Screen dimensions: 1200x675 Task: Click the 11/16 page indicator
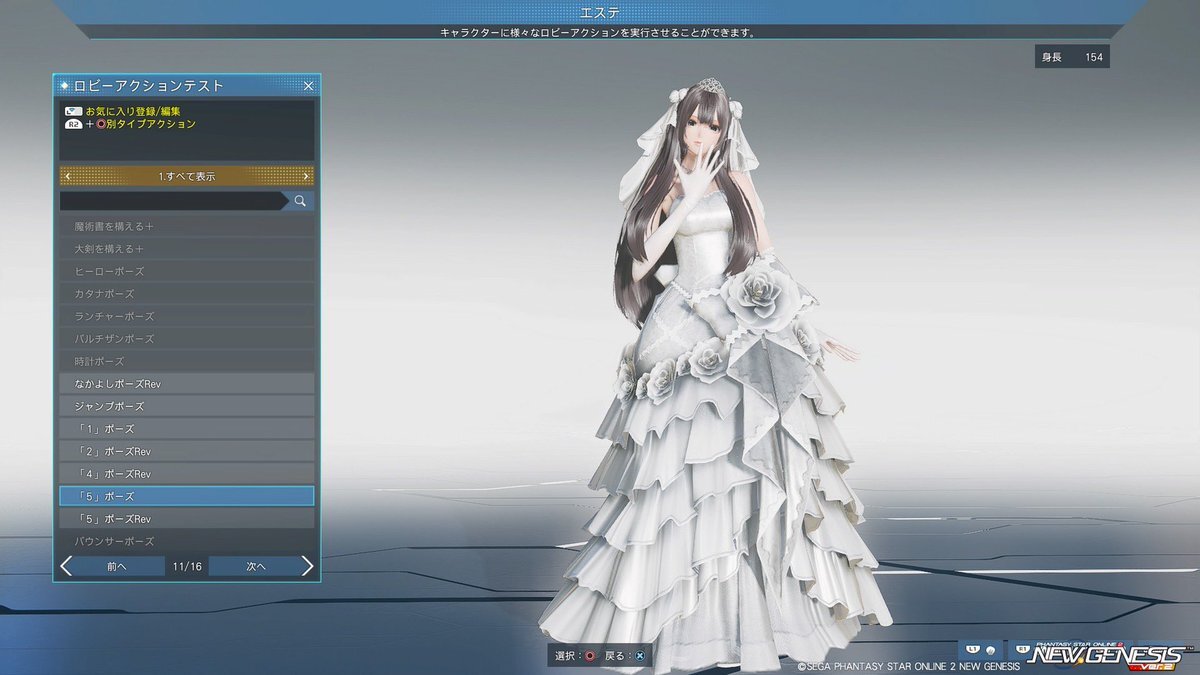[x=187, y=566]
